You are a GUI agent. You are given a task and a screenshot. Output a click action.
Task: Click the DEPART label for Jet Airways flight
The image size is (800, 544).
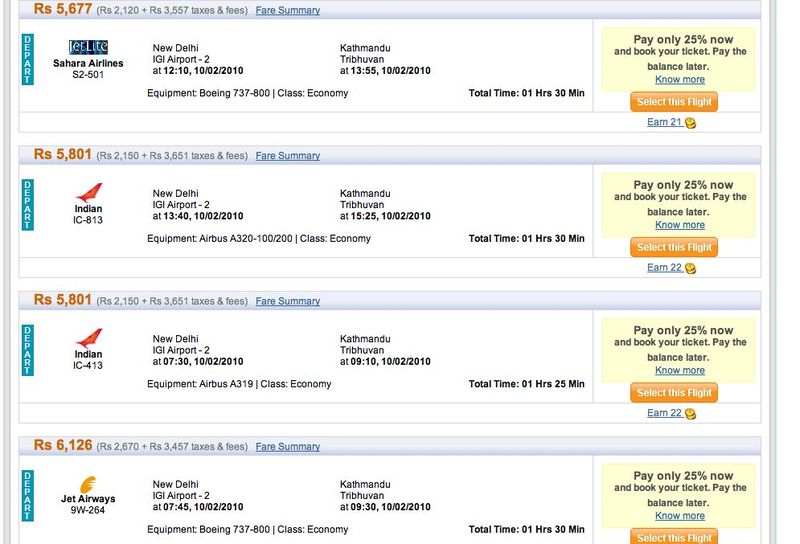tap(28, 496)
